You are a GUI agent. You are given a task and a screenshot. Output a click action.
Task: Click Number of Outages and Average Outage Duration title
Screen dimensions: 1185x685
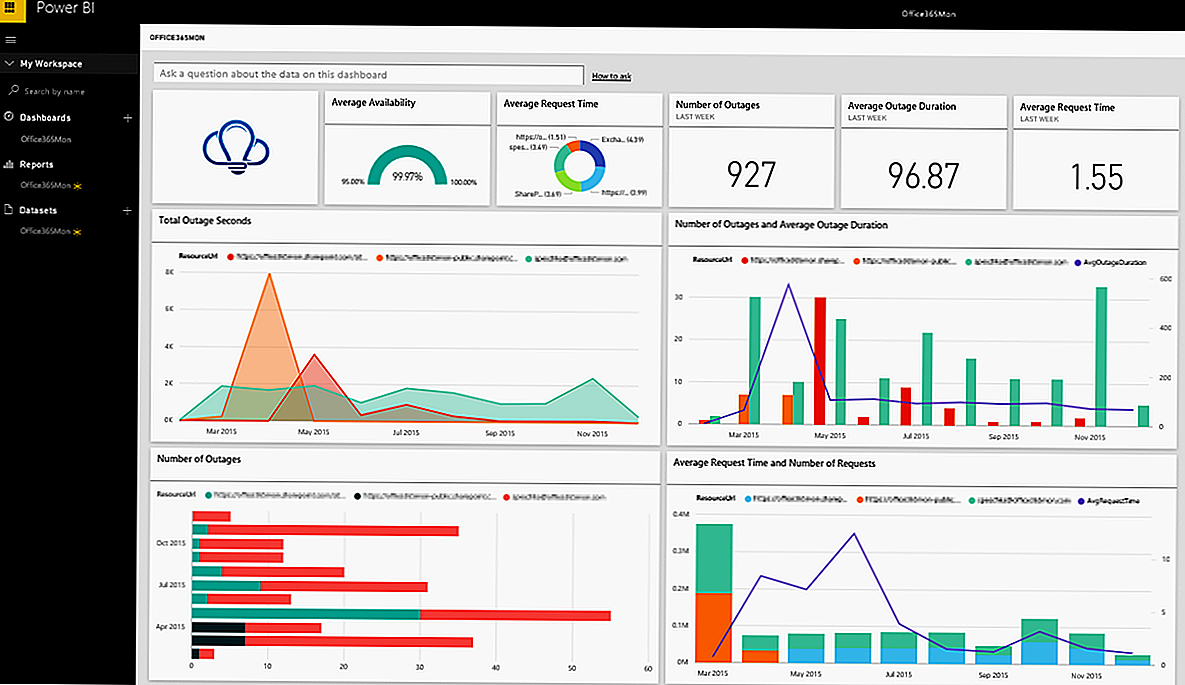point(781,225)
